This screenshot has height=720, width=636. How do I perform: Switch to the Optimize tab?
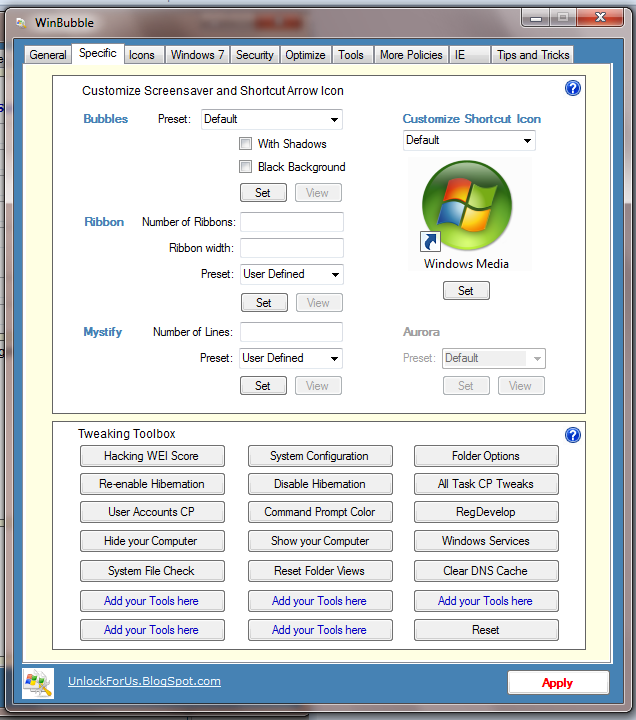305,55
